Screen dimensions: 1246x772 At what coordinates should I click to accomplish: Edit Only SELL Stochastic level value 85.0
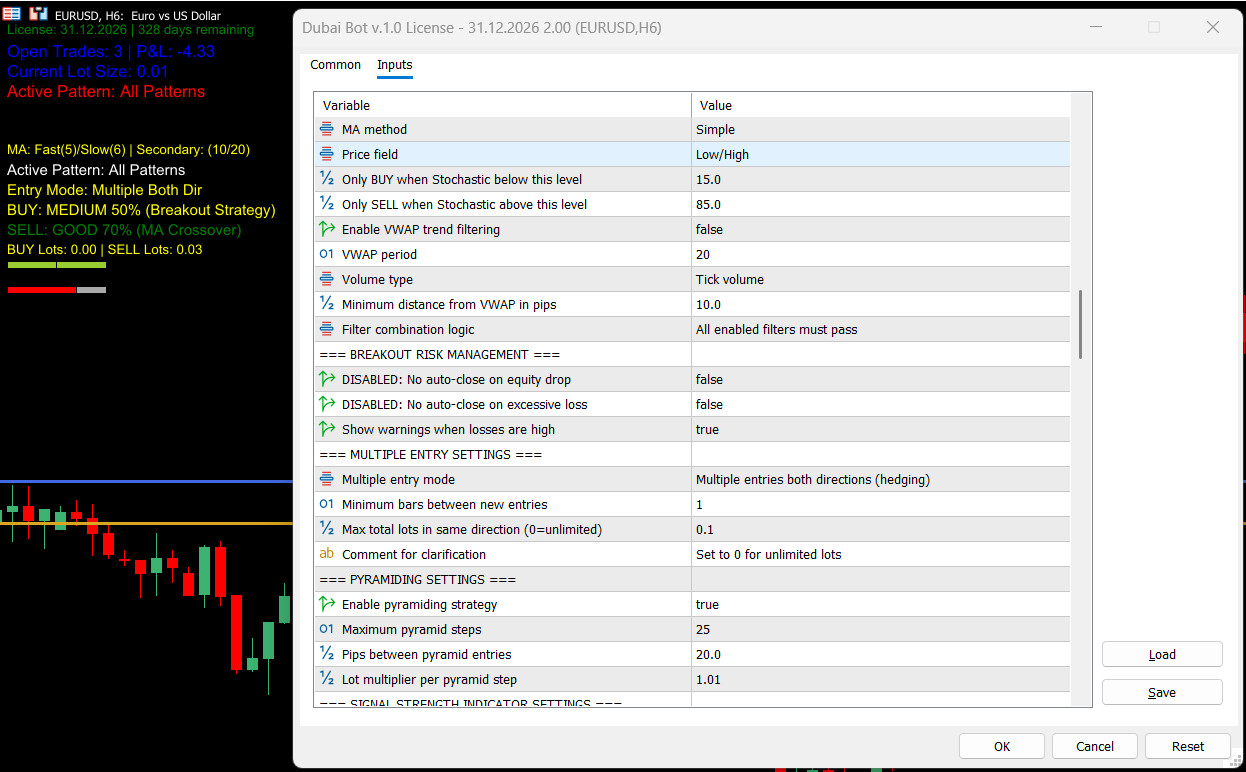click(881, 204)
